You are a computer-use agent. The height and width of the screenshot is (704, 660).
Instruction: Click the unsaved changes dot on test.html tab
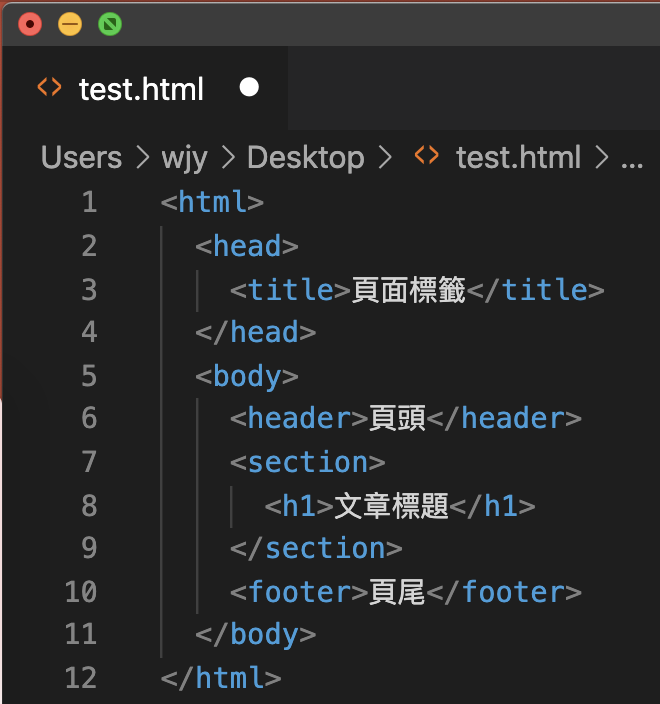tap(249, 87)
